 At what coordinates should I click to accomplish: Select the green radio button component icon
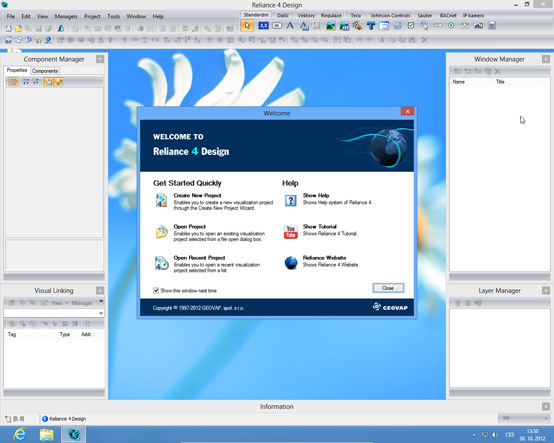[x=451, y=25]
